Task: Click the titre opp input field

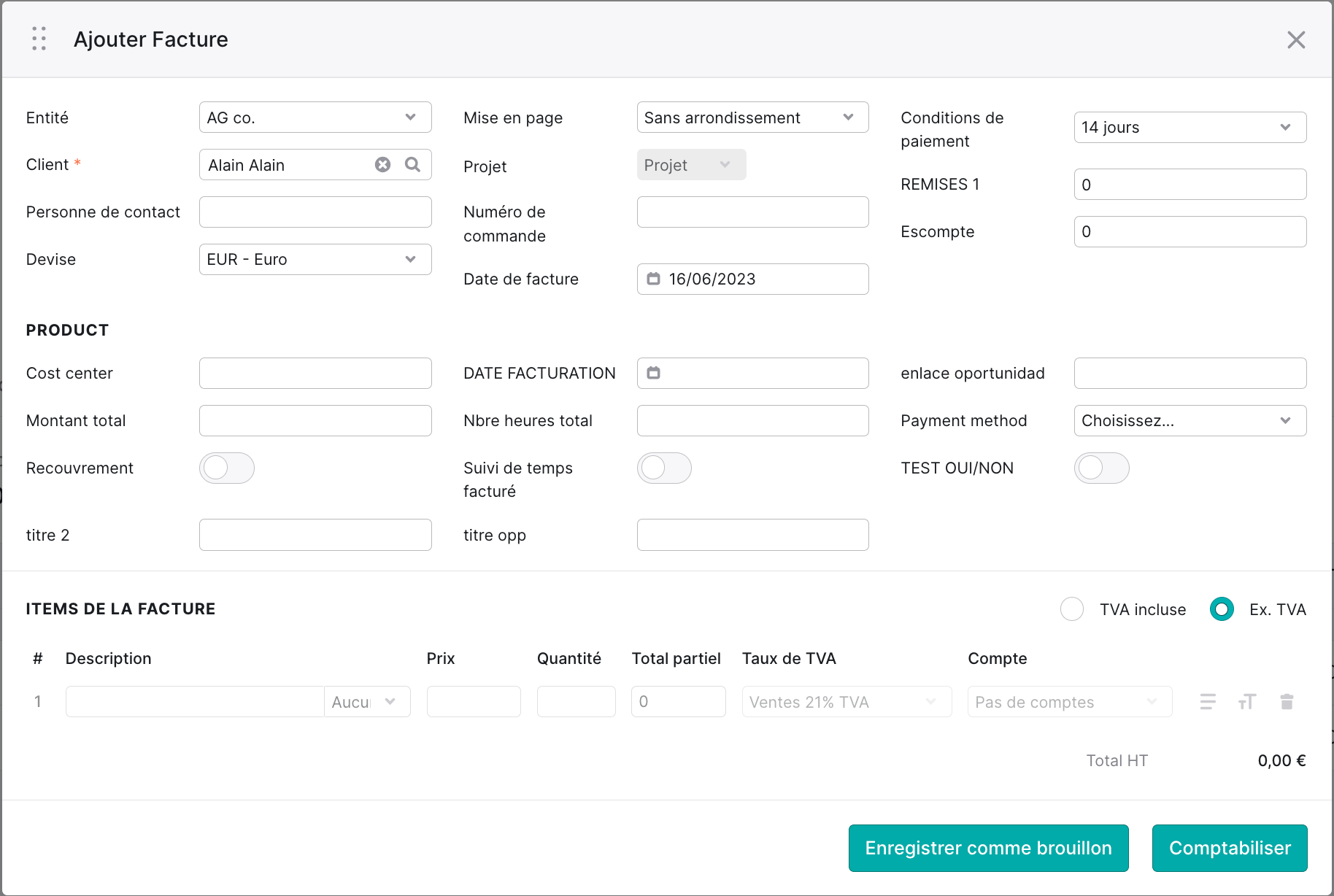Action: [752, 535]
